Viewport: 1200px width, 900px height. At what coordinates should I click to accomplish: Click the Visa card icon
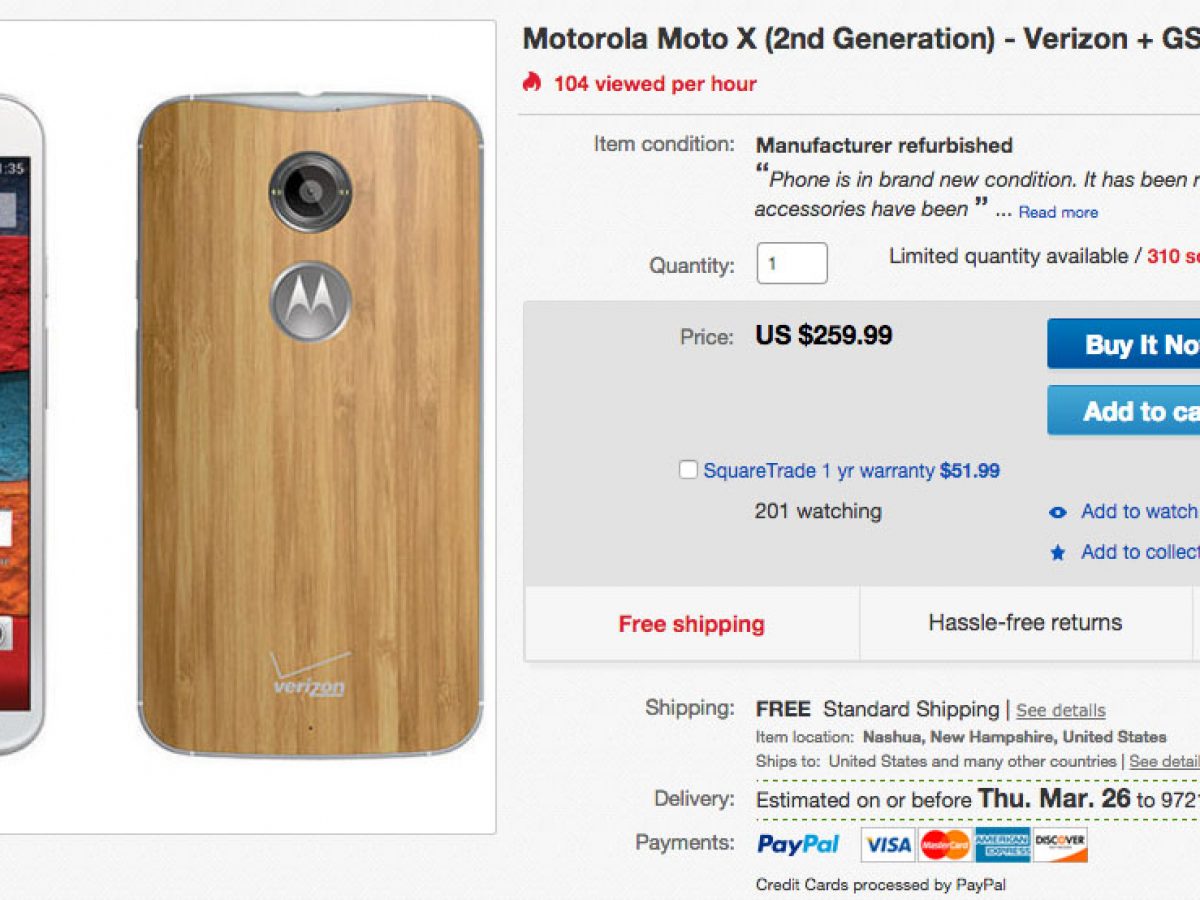(x=888, y=845)
